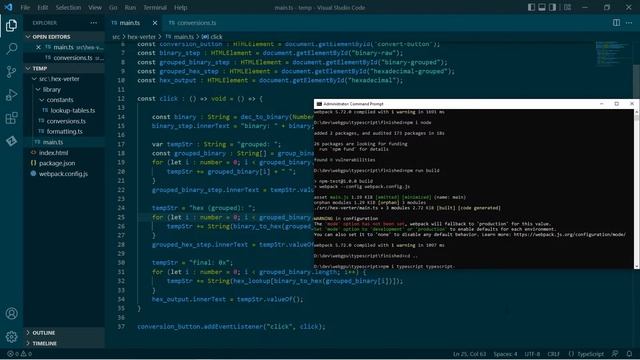Show errors and warnings in status bar

pos(20,354)
